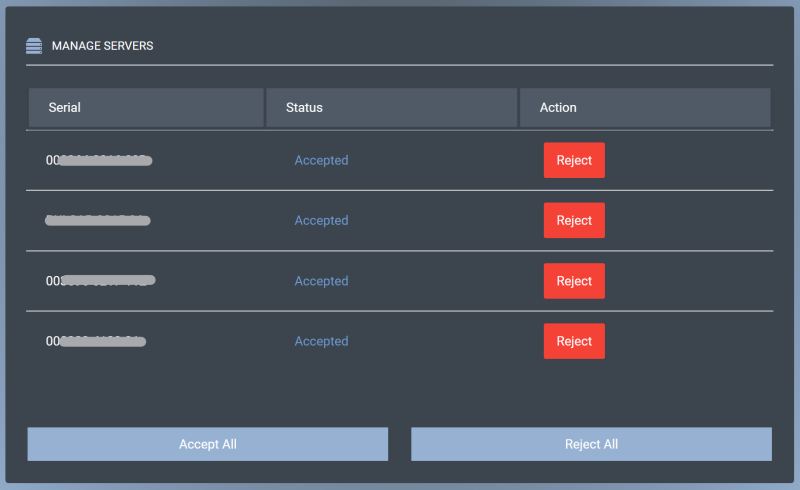Click the Accepted status in third row
The height and width of the screenshot is (490, 800).
(321, 281)
